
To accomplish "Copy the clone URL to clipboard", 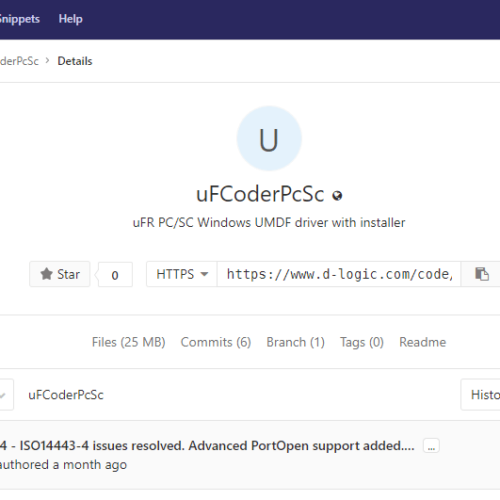I will tap(481, 274).
